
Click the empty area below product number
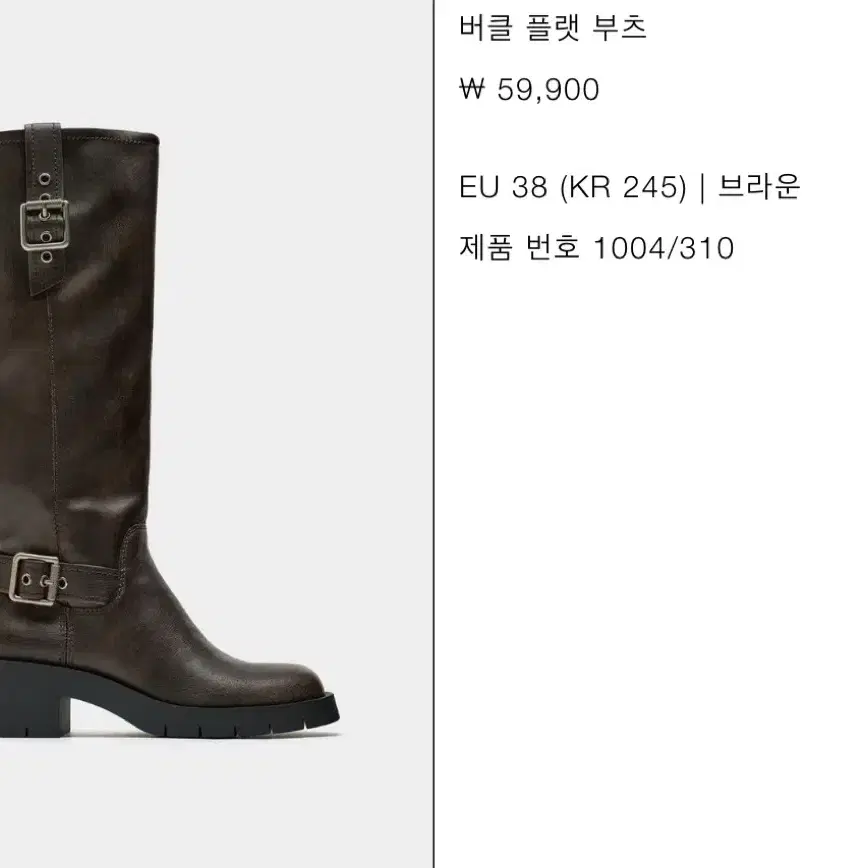pos(651,554)
